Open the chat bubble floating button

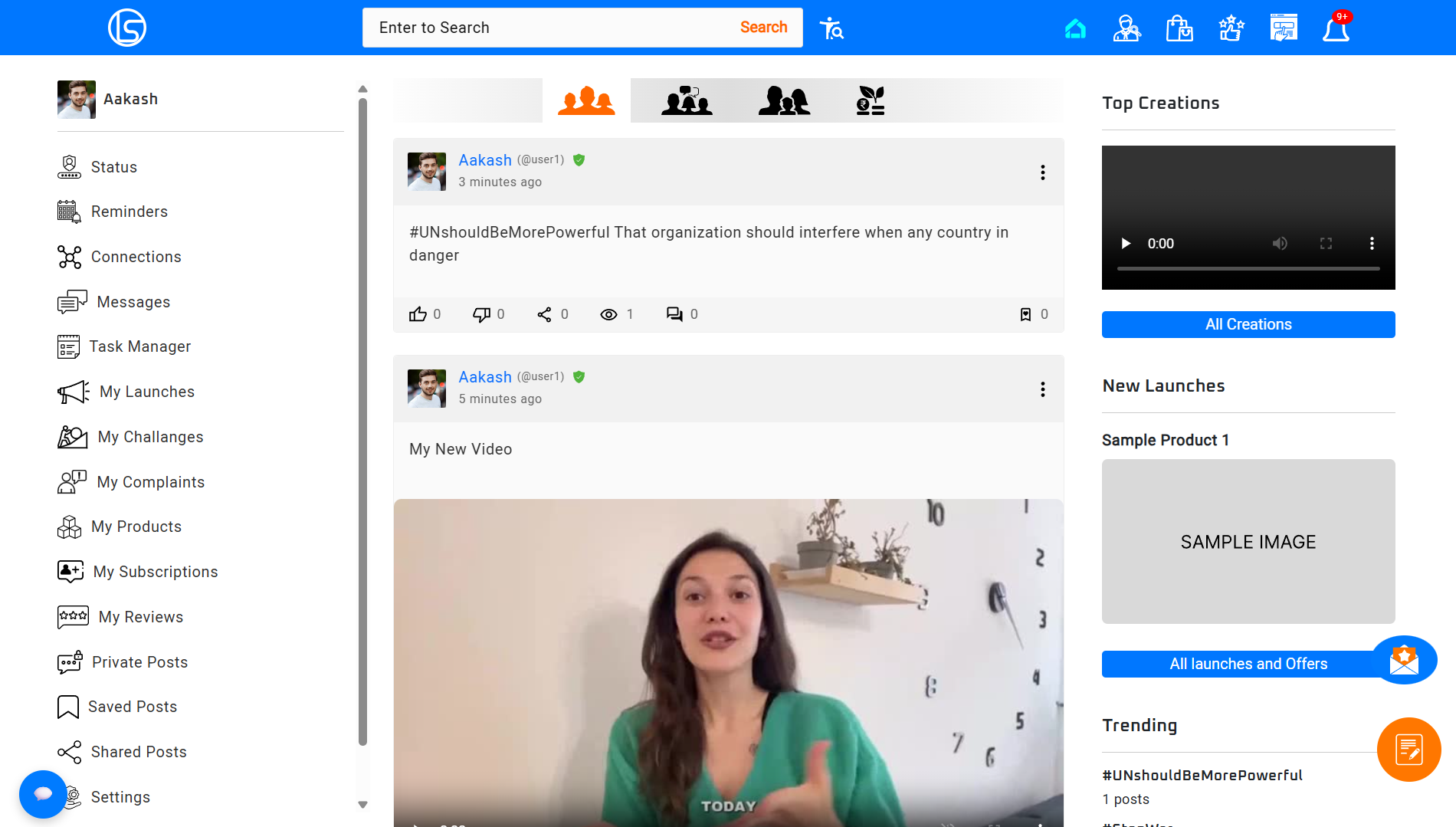(x=43, y=794)
